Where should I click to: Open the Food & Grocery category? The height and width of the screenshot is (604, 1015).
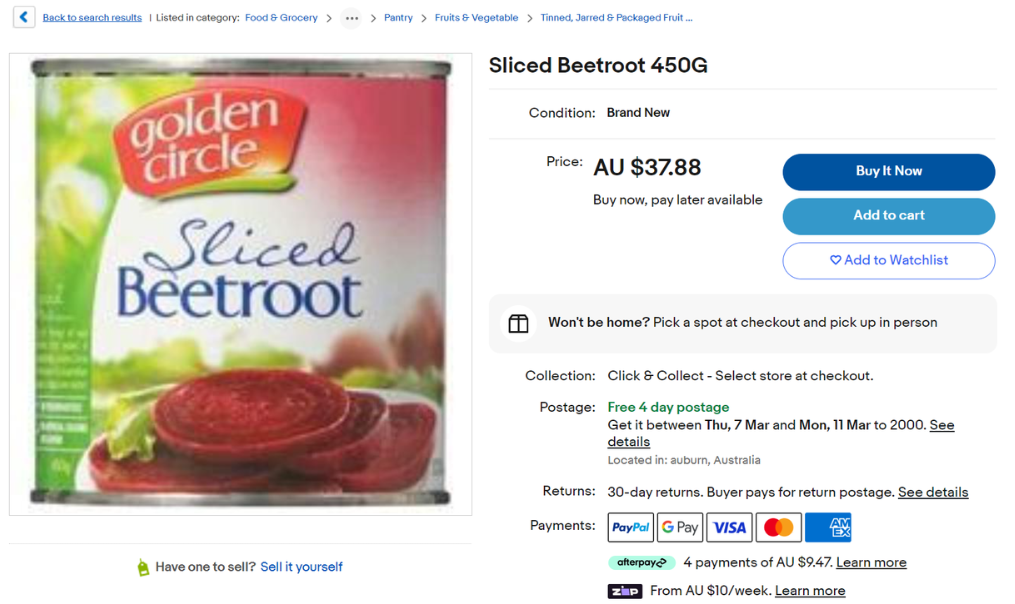click(281, 18)
